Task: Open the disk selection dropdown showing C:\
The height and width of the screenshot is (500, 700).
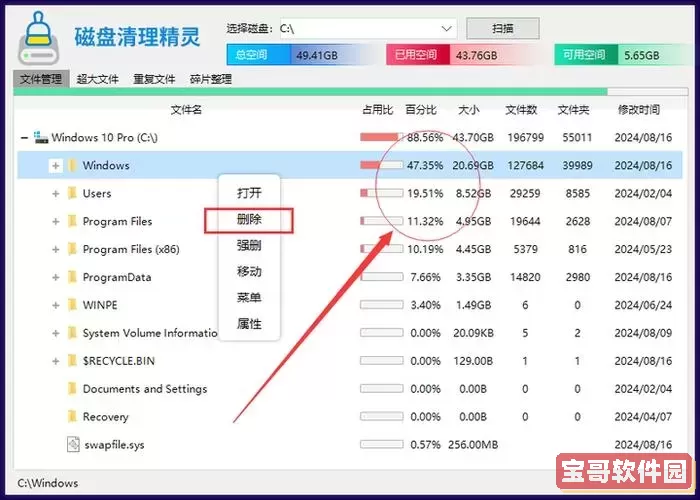Action: [x=448, y=28]
